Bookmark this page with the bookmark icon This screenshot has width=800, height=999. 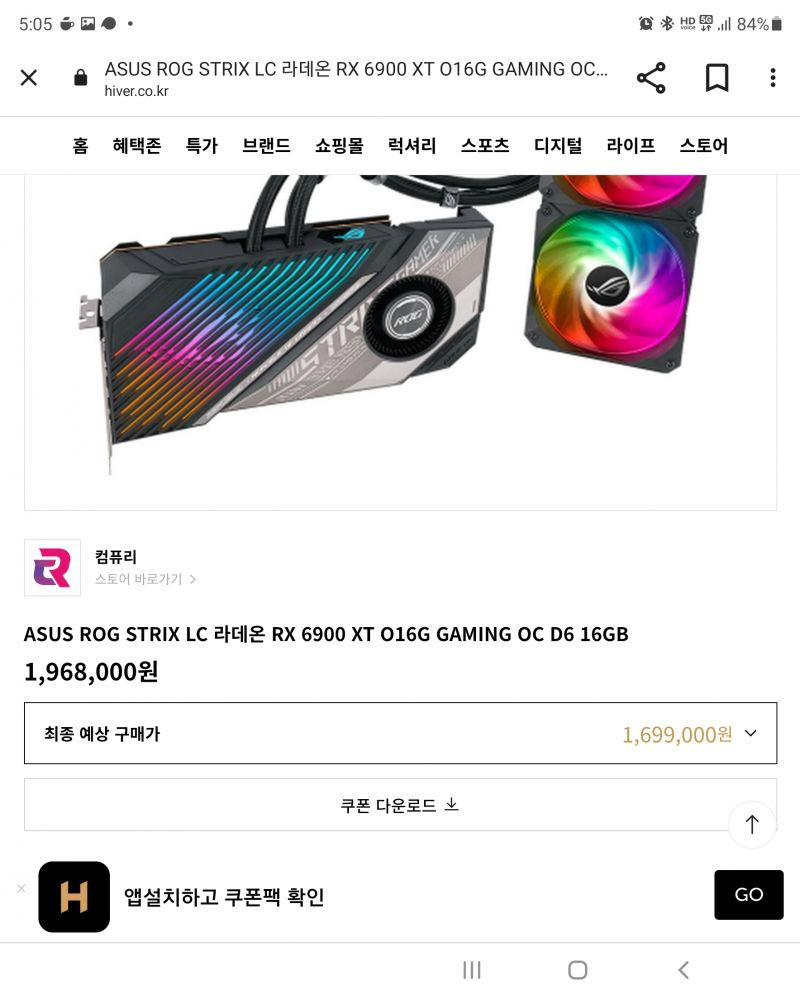[x=717, y=78]
